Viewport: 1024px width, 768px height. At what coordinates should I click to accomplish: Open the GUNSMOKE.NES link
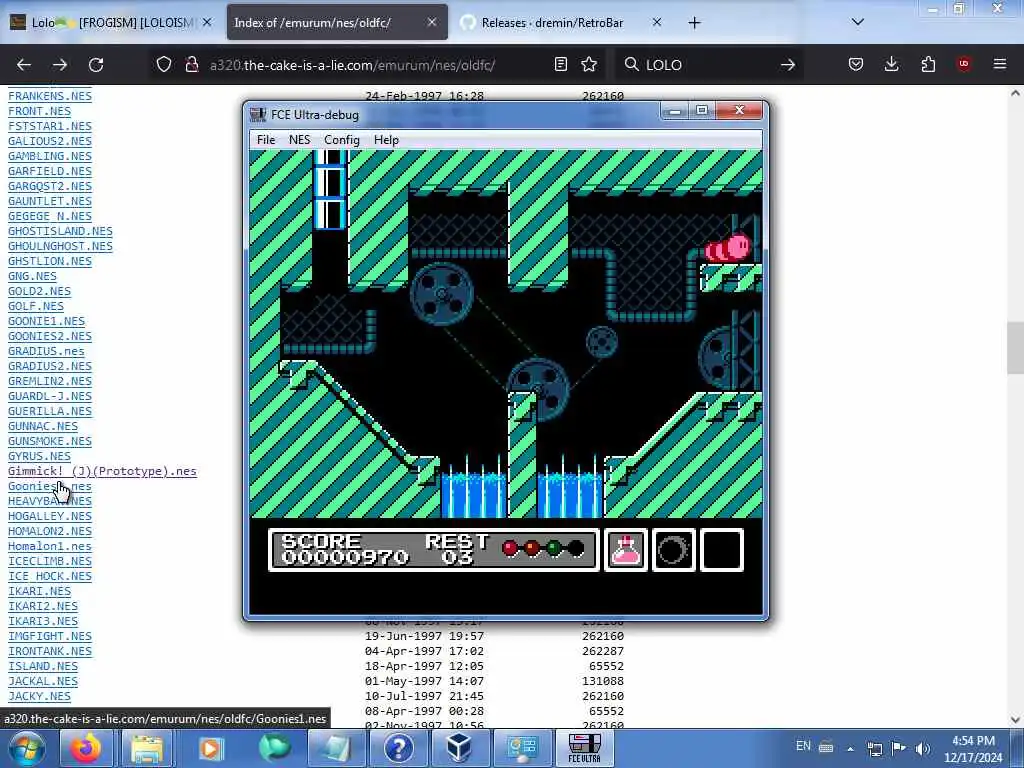[x=50, y=441]
